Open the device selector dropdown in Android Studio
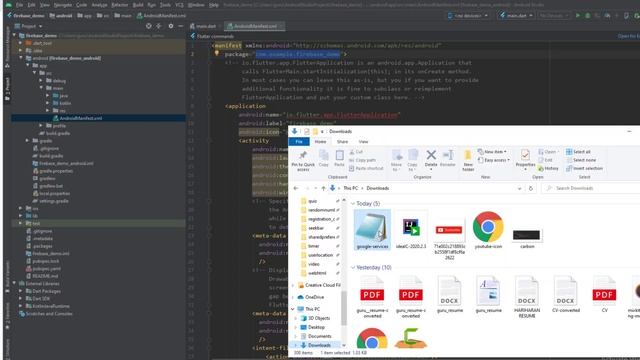Screen dimensions: 640x360 467,16
